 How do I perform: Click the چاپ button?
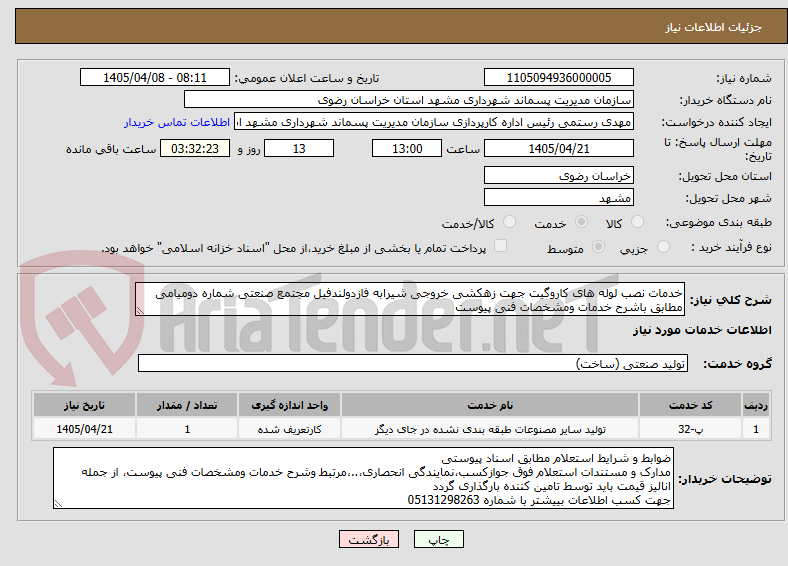pos(439,539)
